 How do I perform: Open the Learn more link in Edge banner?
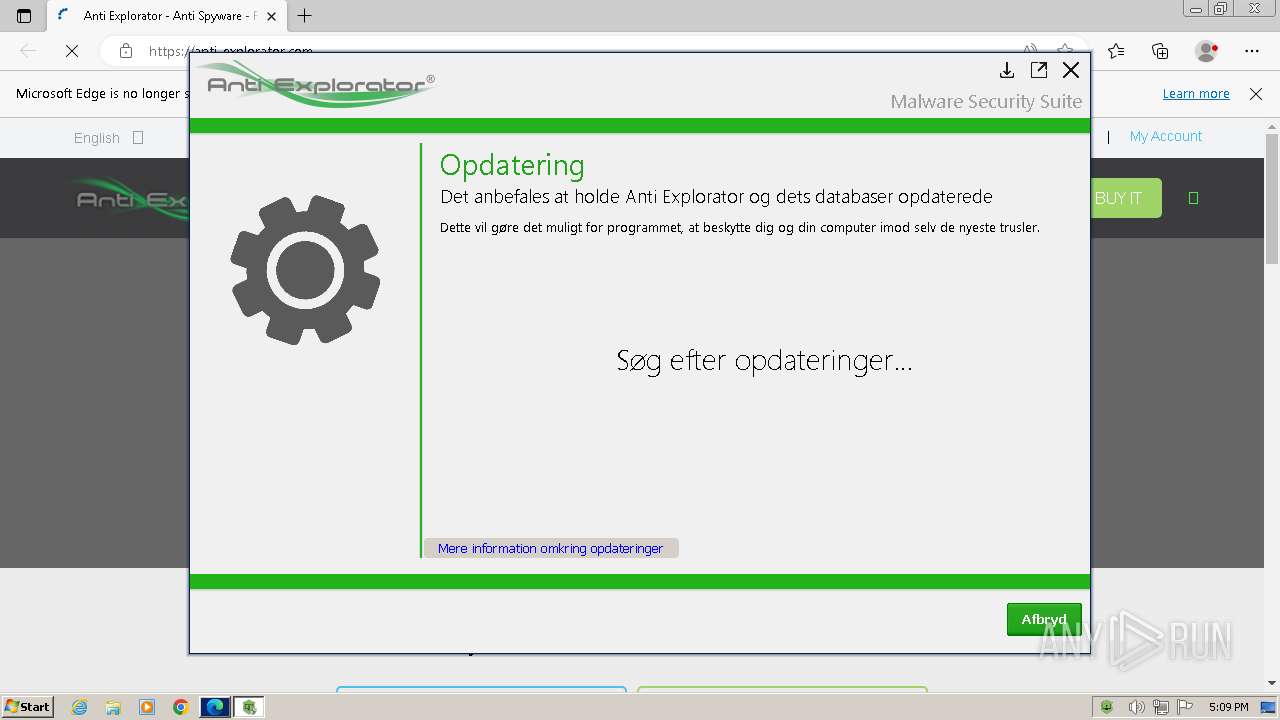tap(1196, 93)
